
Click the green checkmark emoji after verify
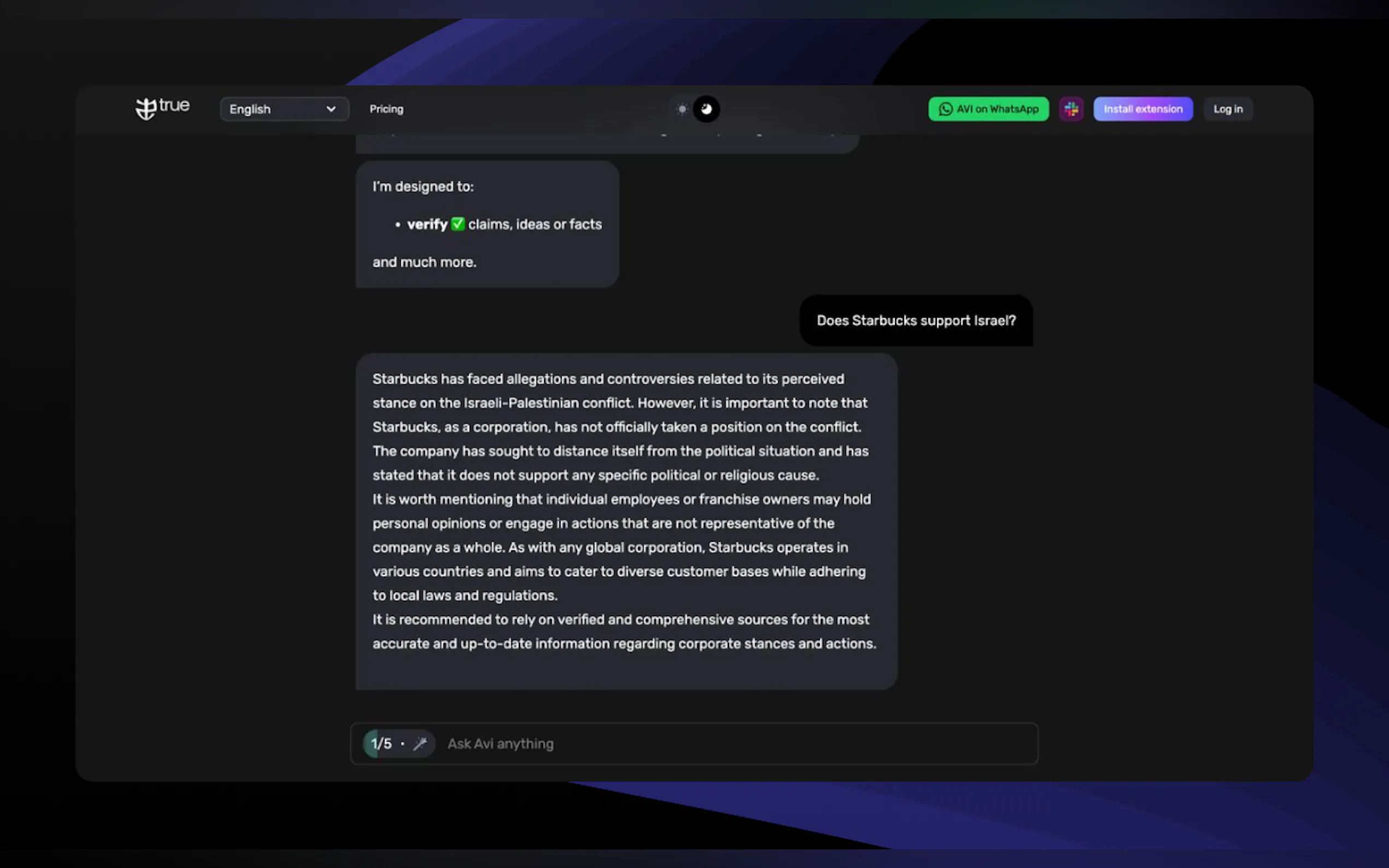(x=458, y=224)
